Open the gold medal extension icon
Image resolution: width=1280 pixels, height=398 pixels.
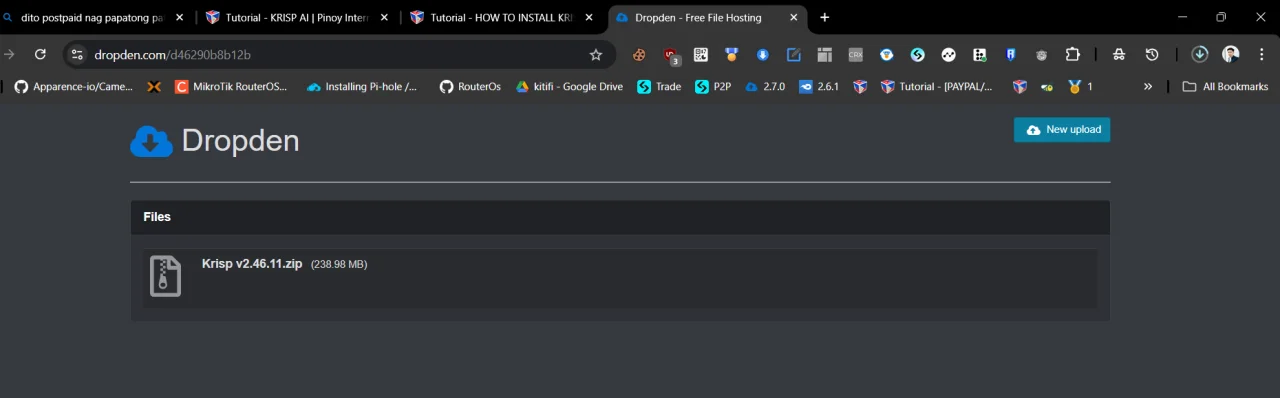click(x=731, y=55)
